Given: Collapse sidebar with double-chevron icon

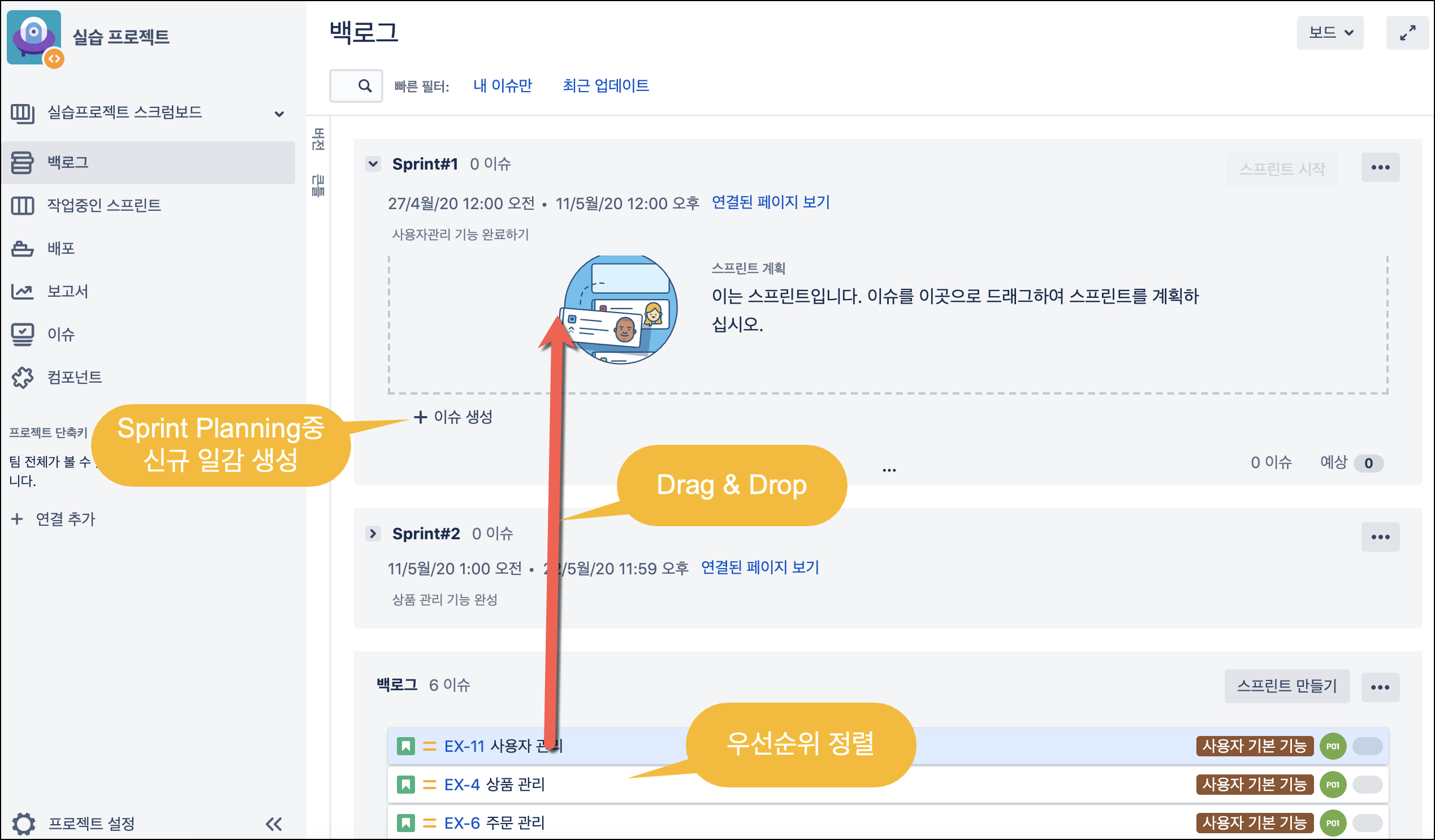Looking at the screenshot, I should [x=274, y=824].
